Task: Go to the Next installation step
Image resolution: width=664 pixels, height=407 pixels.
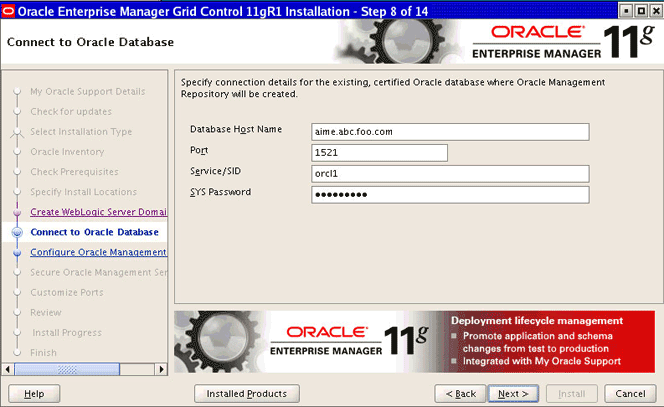Action: [x=513, y=394]
